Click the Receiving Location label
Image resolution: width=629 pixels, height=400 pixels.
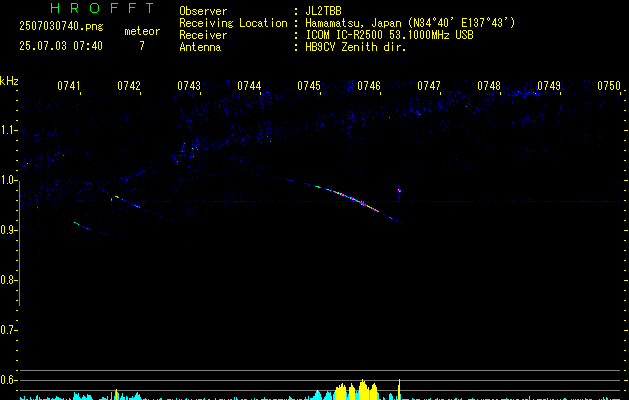[x=233, y=24]
